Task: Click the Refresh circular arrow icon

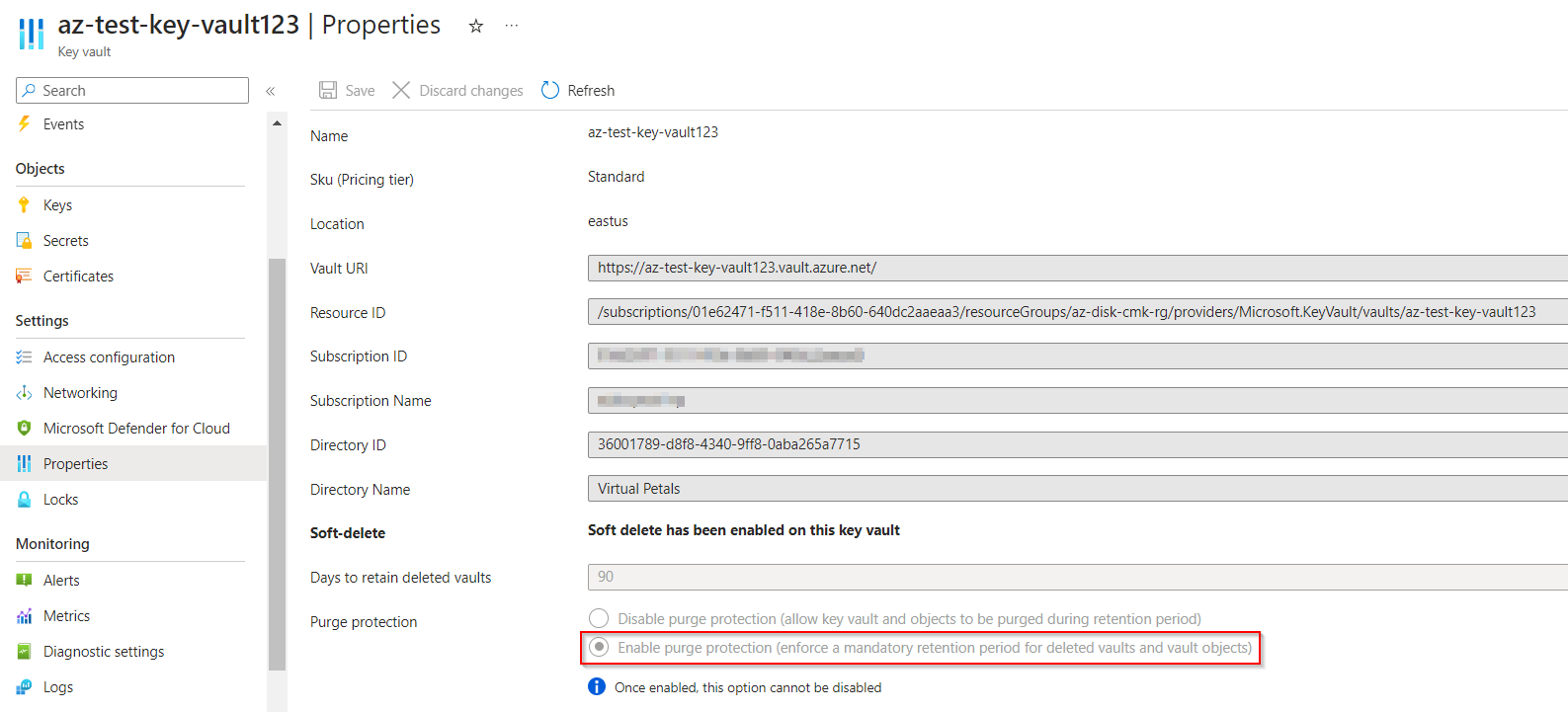Action: (550, 90)
